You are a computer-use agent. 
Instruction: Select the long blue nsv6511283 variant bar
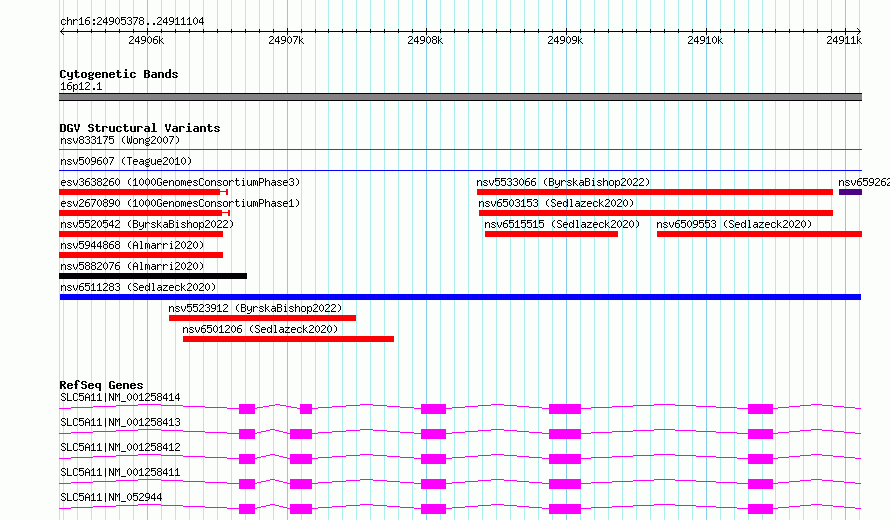click(460, 297)
